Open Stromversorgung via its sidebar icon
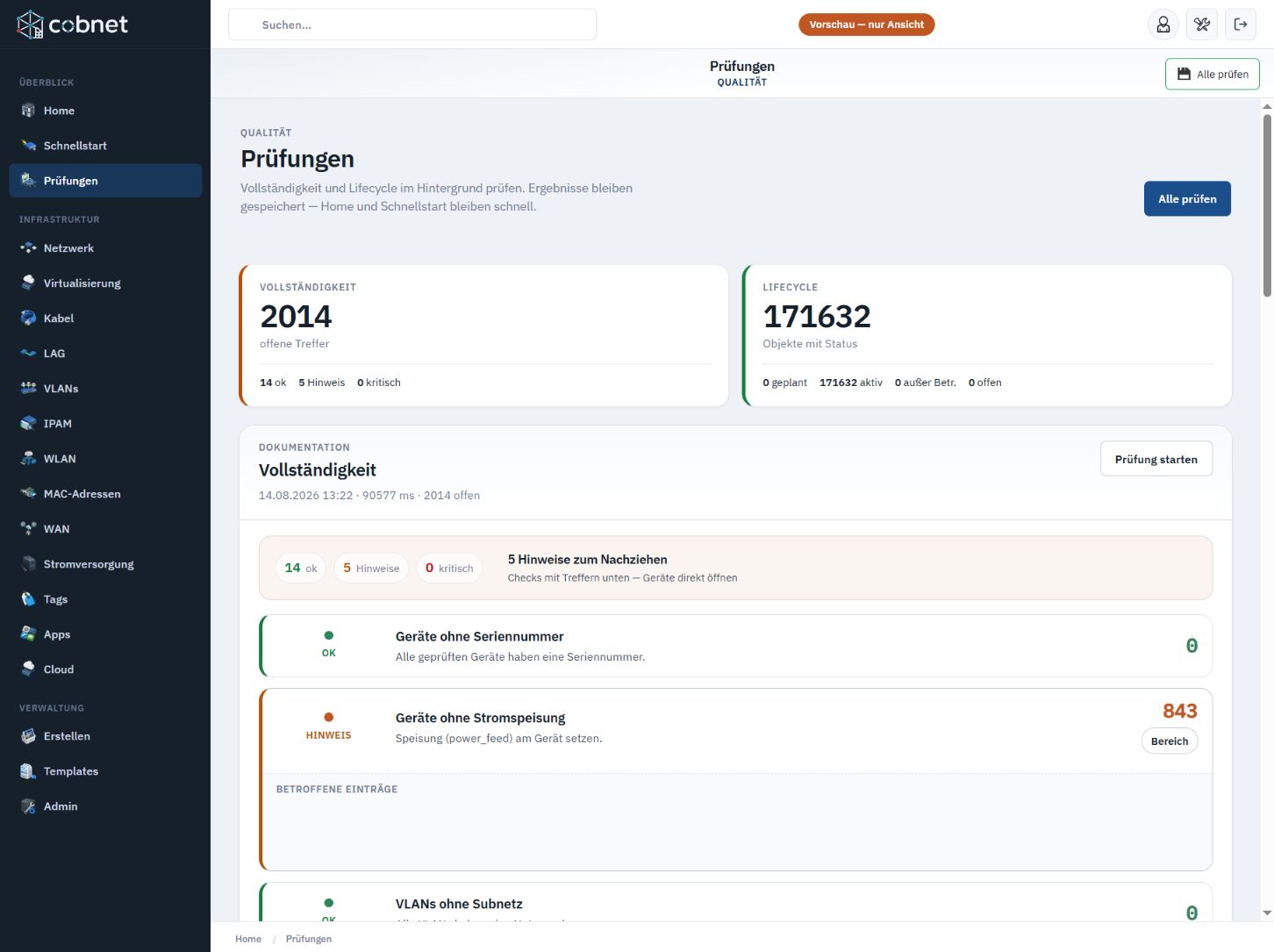Image resolution: width=1274 pixels, height=952 pixels. [28, 564]
